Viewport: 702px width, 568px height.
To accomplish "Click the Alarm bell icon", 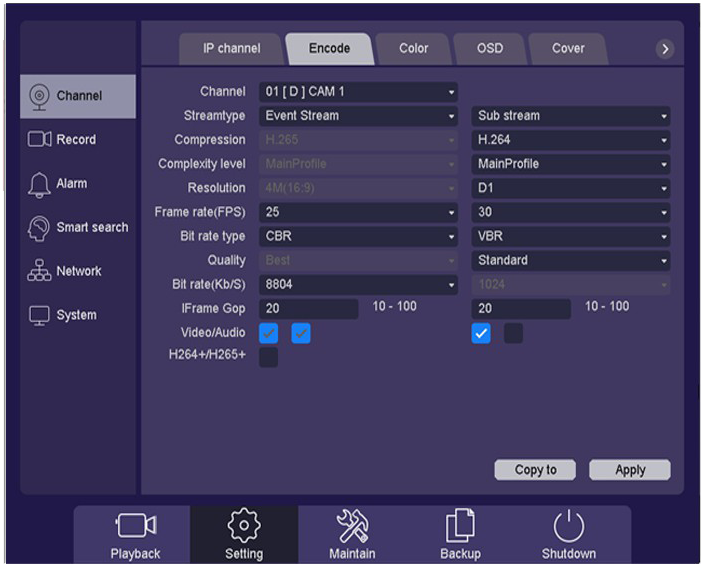I will pos(39,184).
